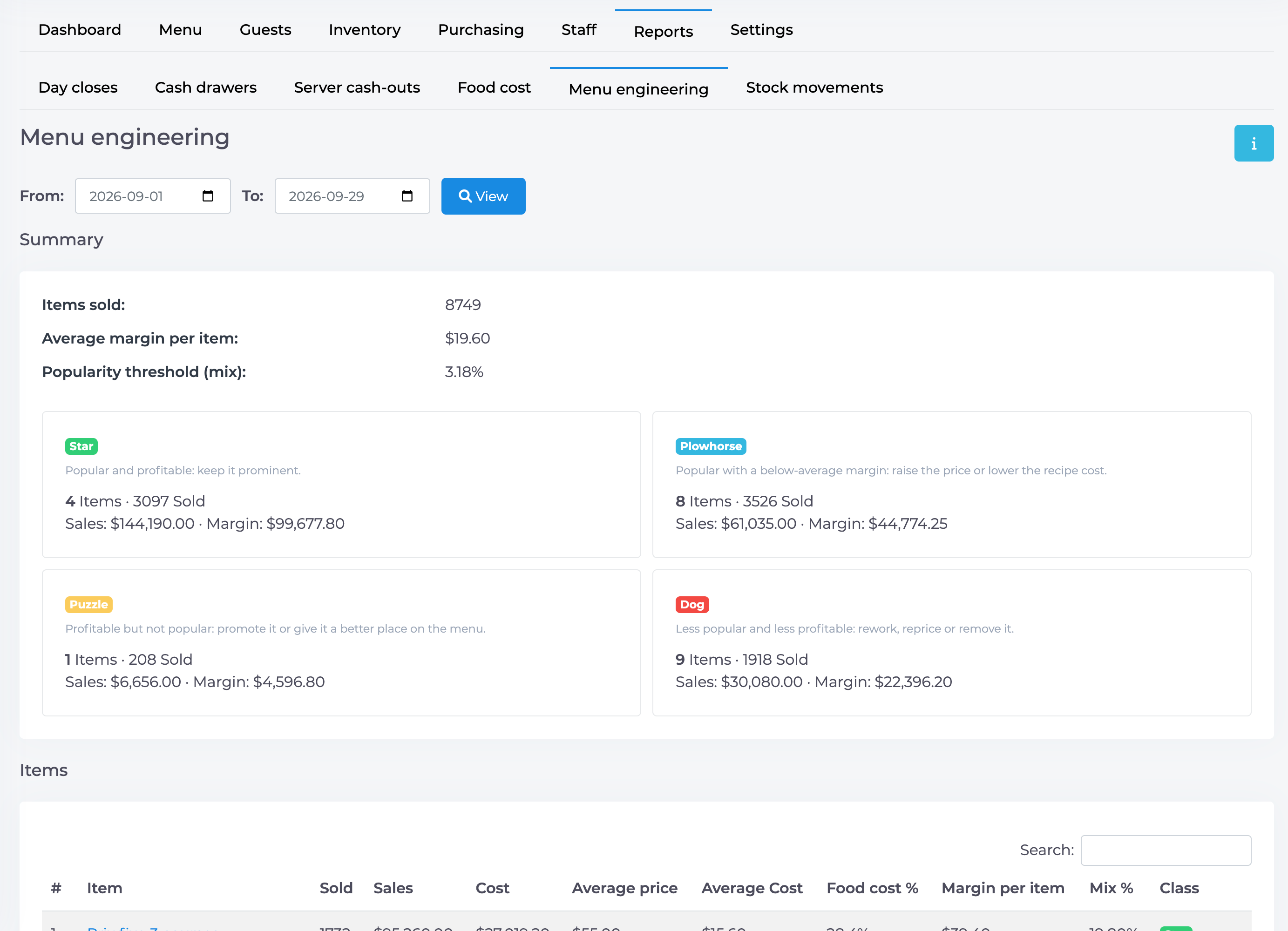Open Server cash-outs report

[x=357, y=88]
